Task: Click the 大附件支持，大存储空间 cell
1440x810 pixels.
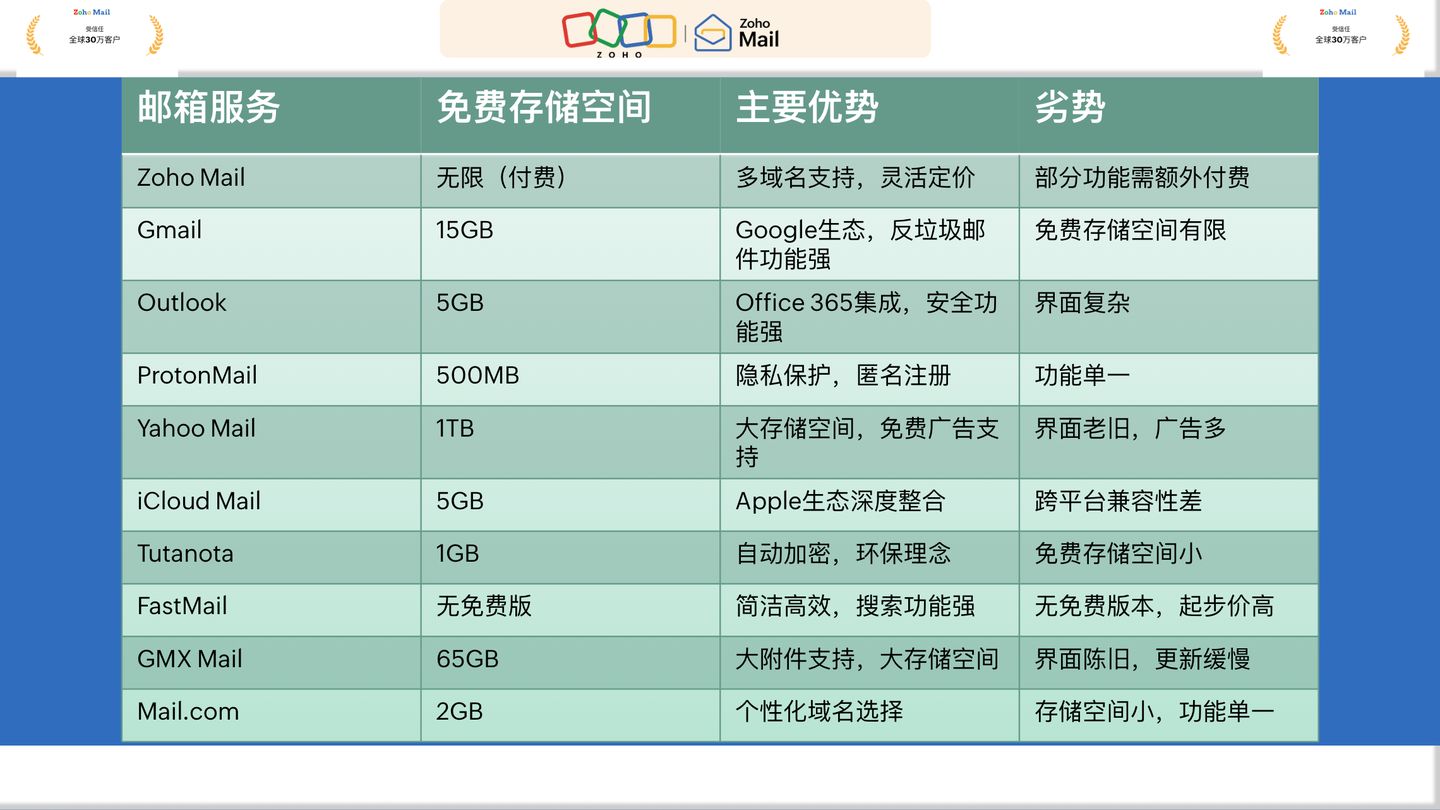Action: (869, 663)
